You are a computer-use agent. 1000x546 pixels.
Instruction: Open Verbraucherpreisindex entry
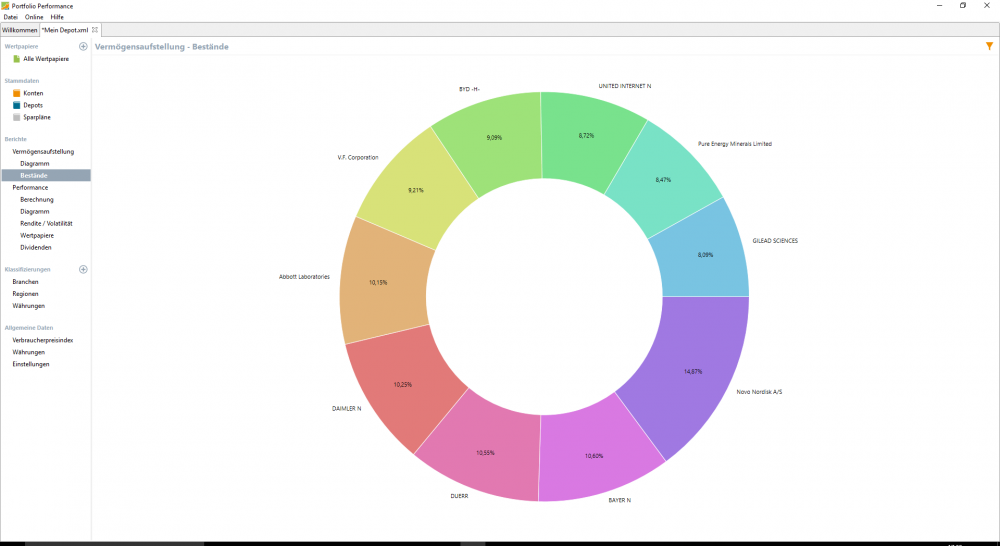(x=43, y=341)
